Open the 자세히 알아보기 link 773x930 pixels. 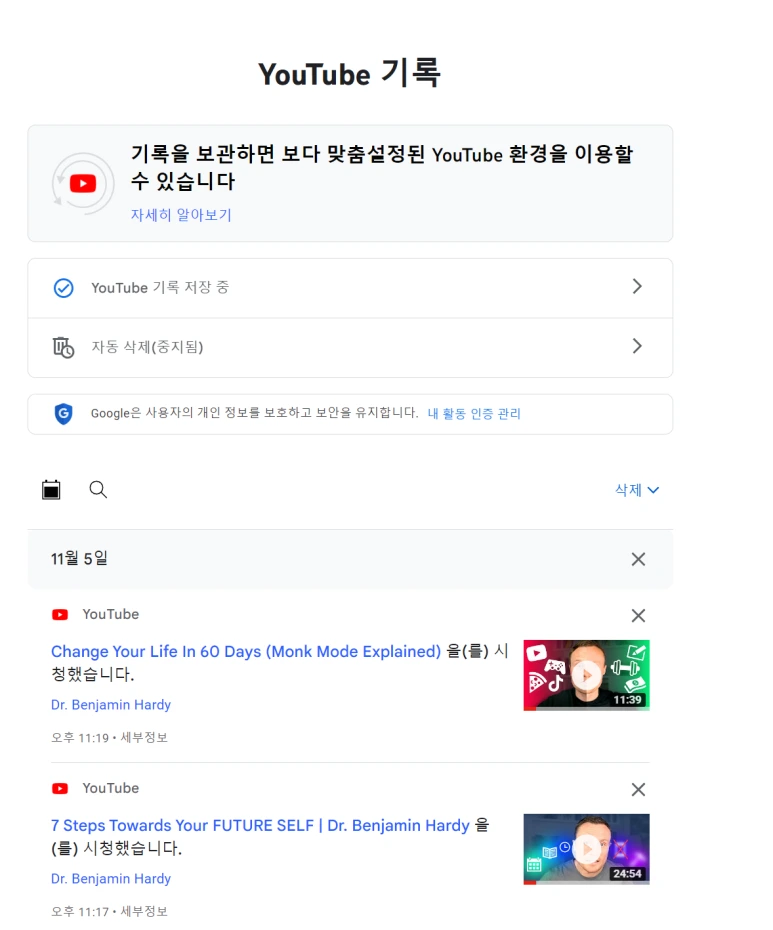click(181, 215)
